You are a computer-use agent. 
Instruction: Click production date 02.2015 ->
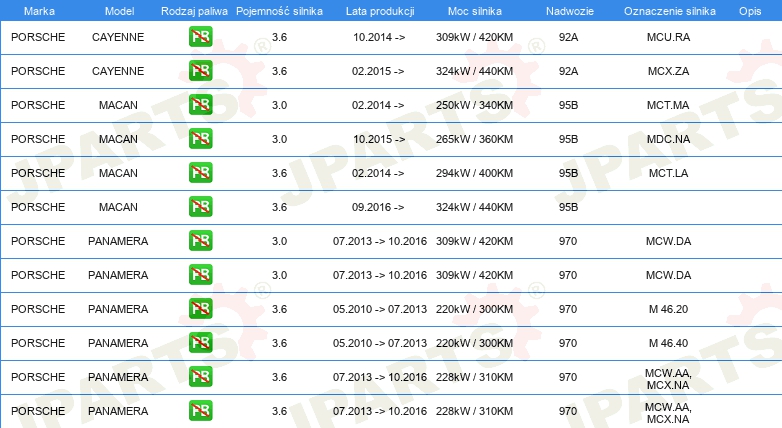378,71
